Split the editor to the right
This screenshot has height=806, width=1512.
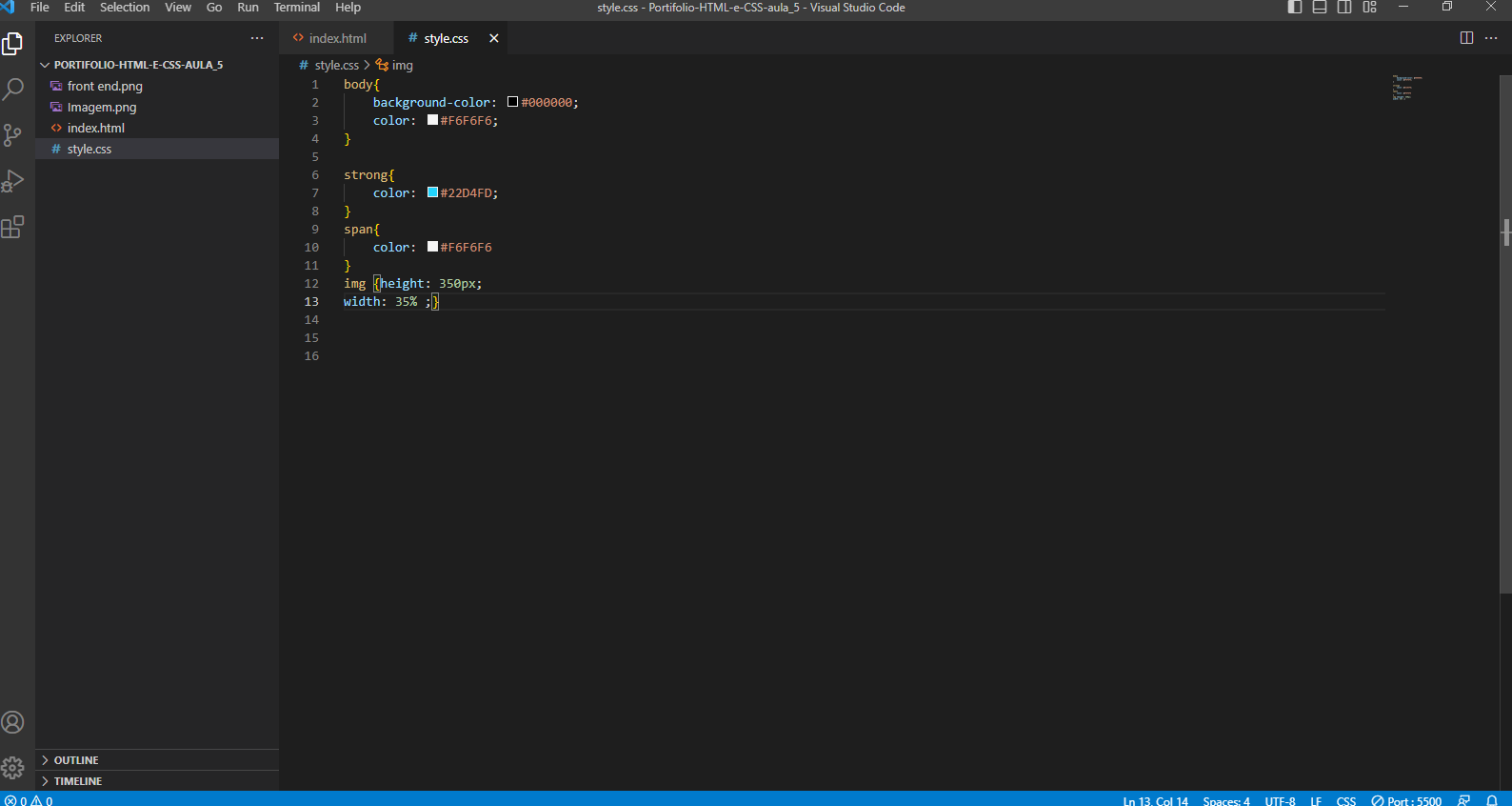click(1466, 38)
